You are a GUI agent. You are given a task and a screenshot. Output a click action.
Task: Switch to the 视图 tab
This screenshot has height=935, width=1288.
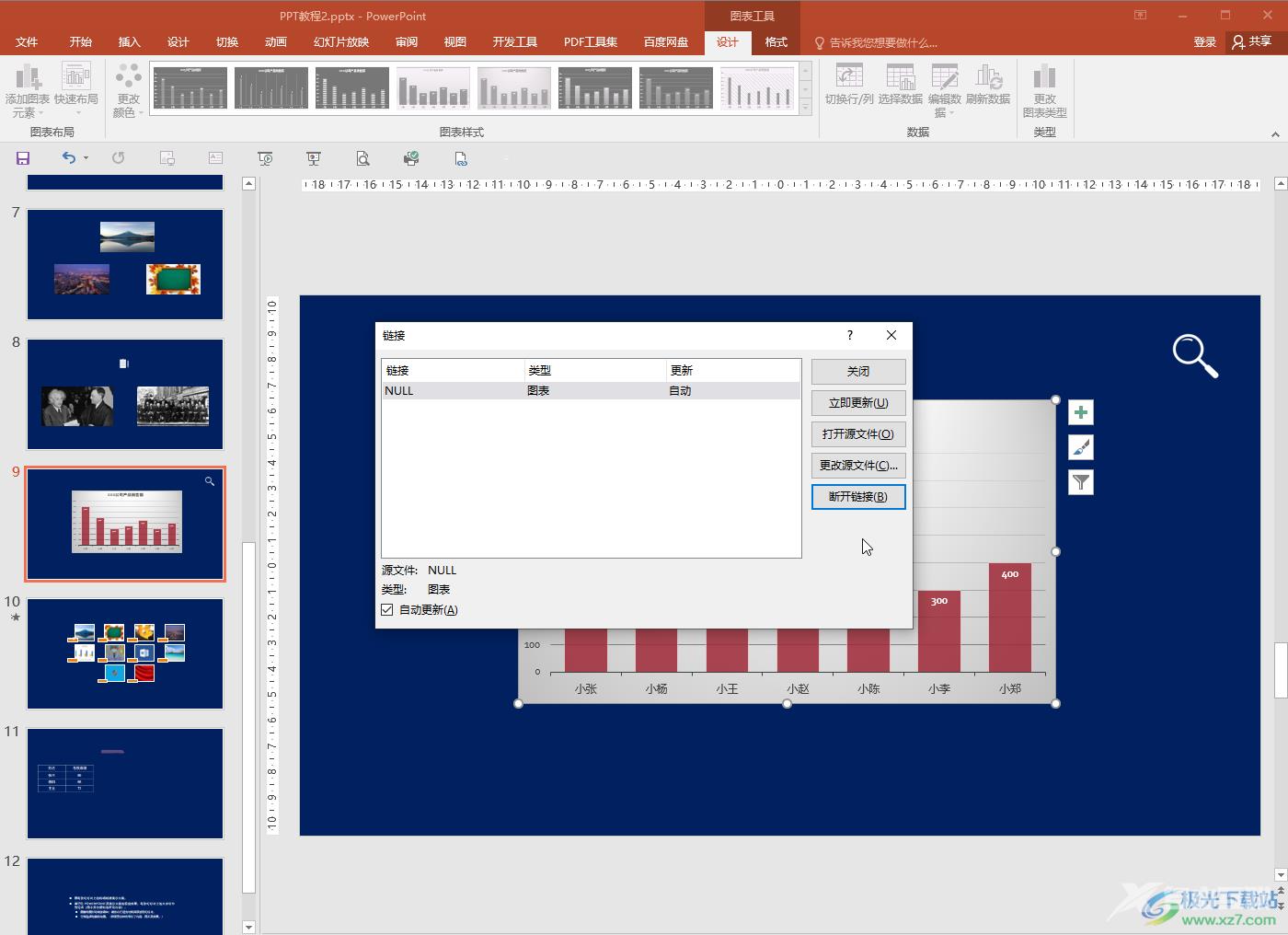tap(454, 42)
